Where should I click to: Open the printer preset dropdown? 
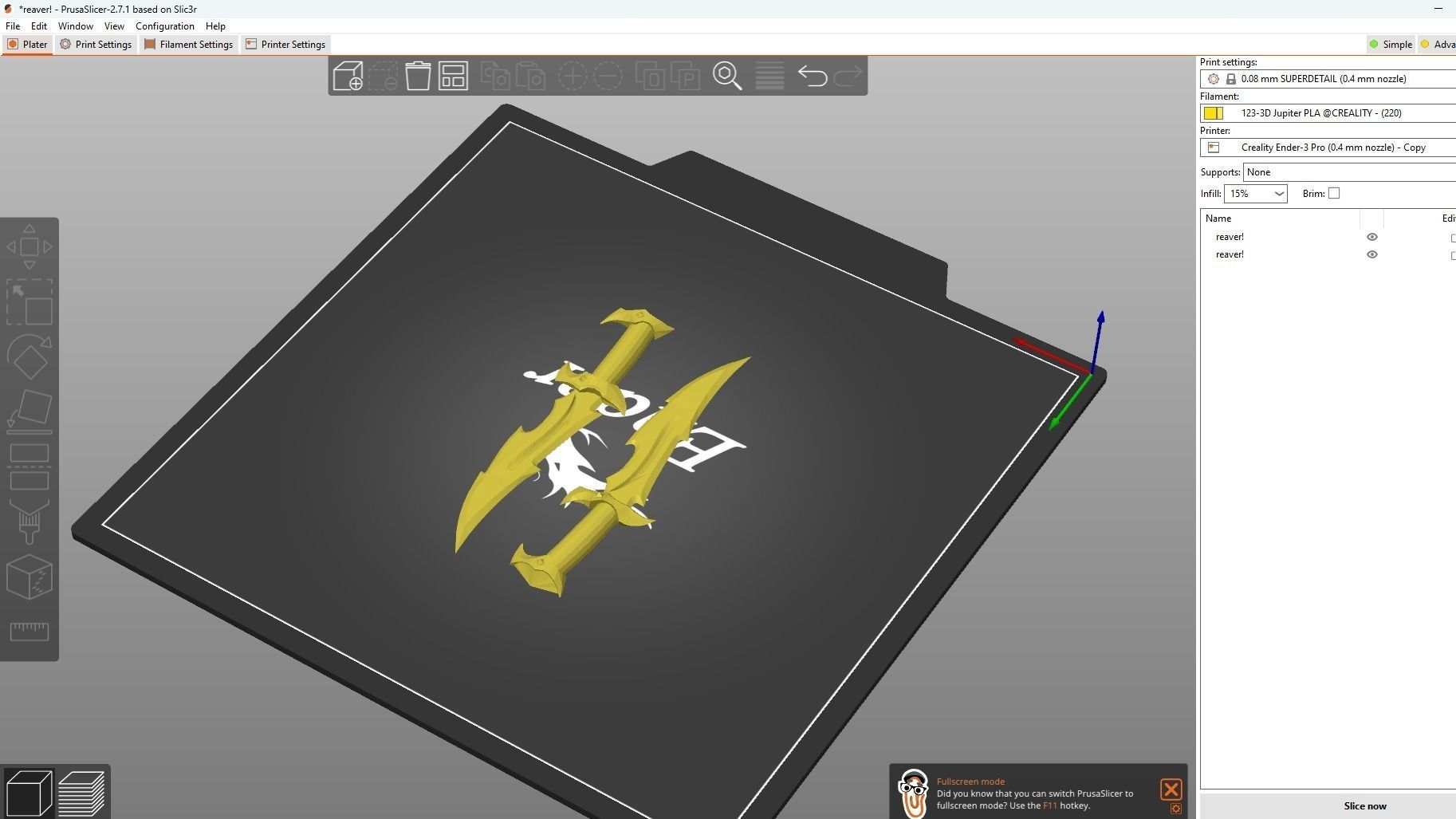tap(1328, 148)
